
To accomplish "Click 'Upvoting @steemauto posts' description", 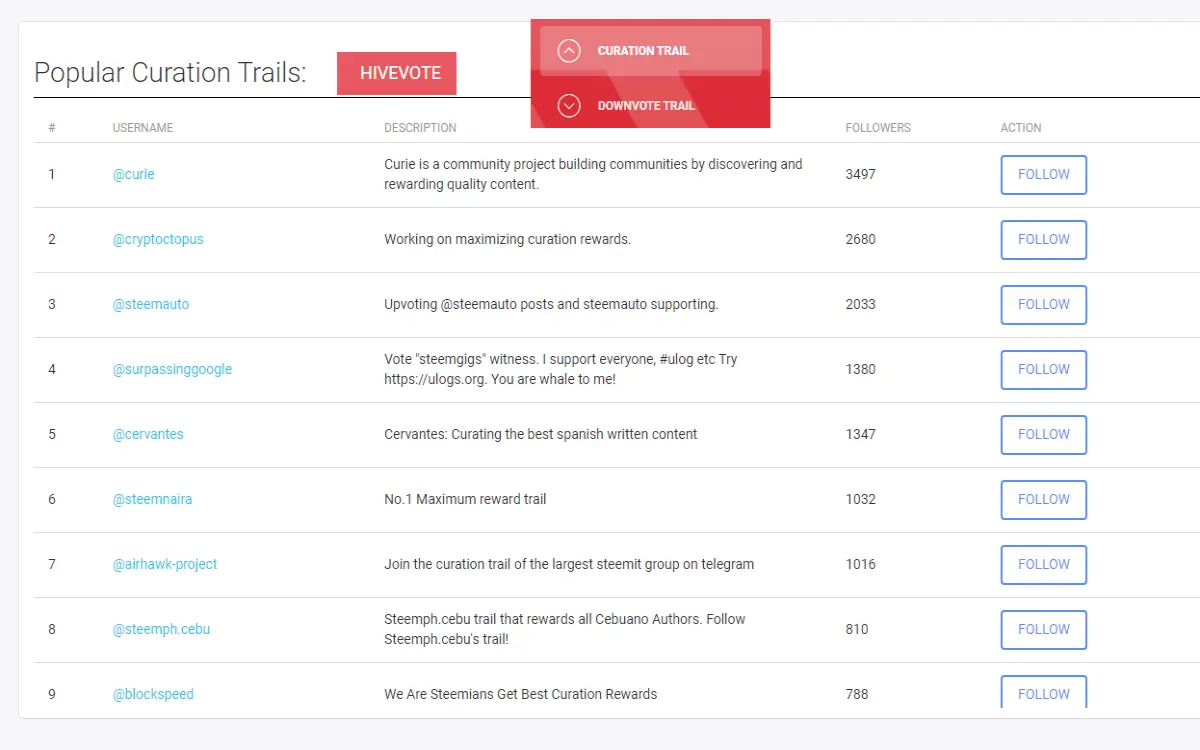I will pos(551,304).
